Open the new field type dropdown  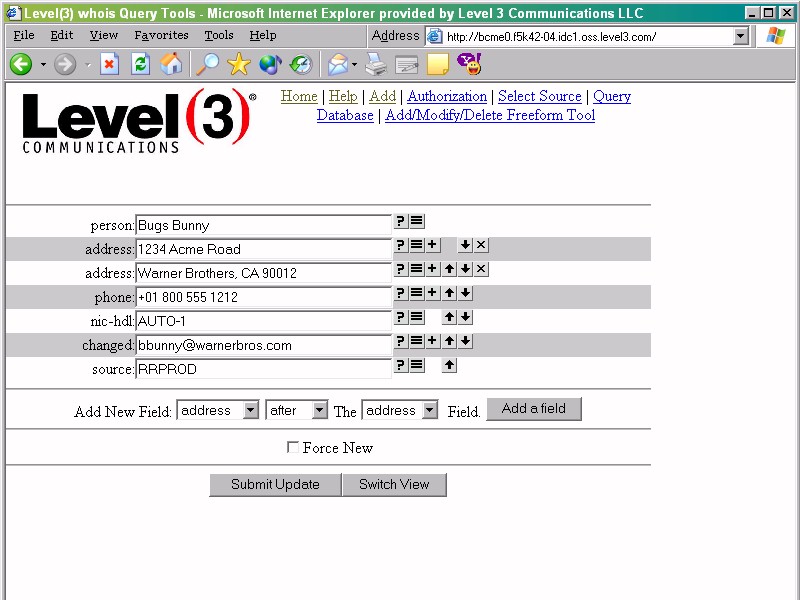pos(218,410)
